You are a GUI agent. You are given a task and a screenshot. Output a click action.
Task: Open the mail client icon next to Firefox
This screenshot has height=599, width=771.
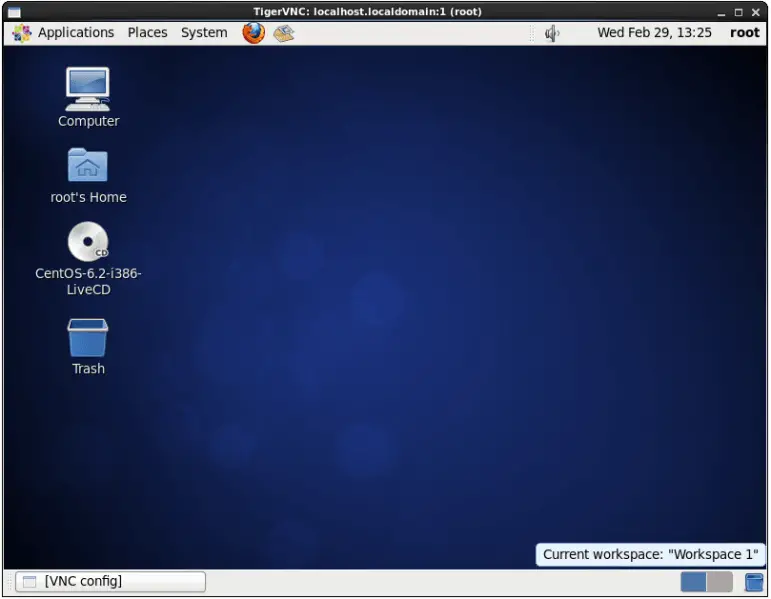coord(284,32)
